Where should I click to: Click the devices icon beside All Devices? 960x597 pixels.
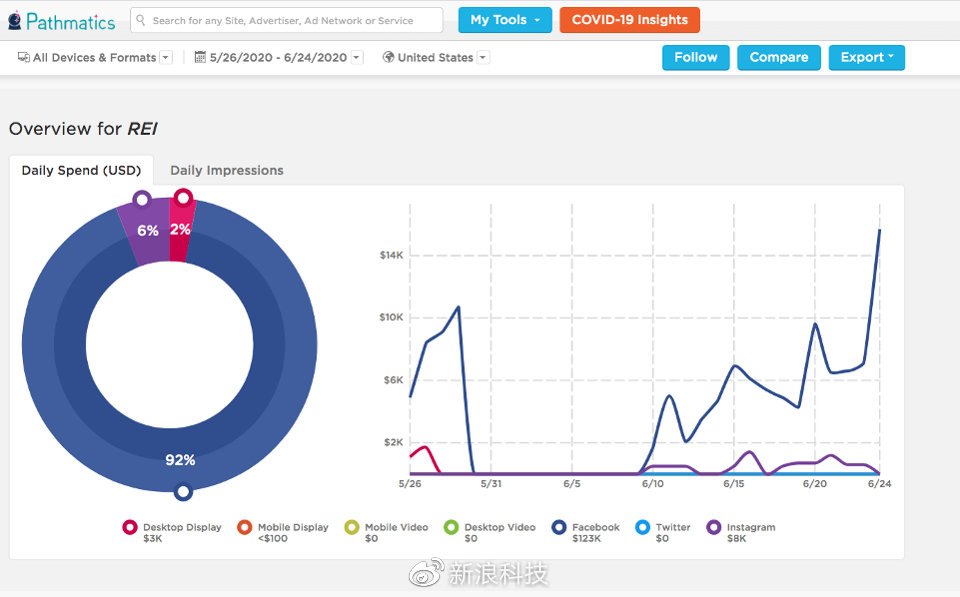pyautogui.click(x=24, y=58)
